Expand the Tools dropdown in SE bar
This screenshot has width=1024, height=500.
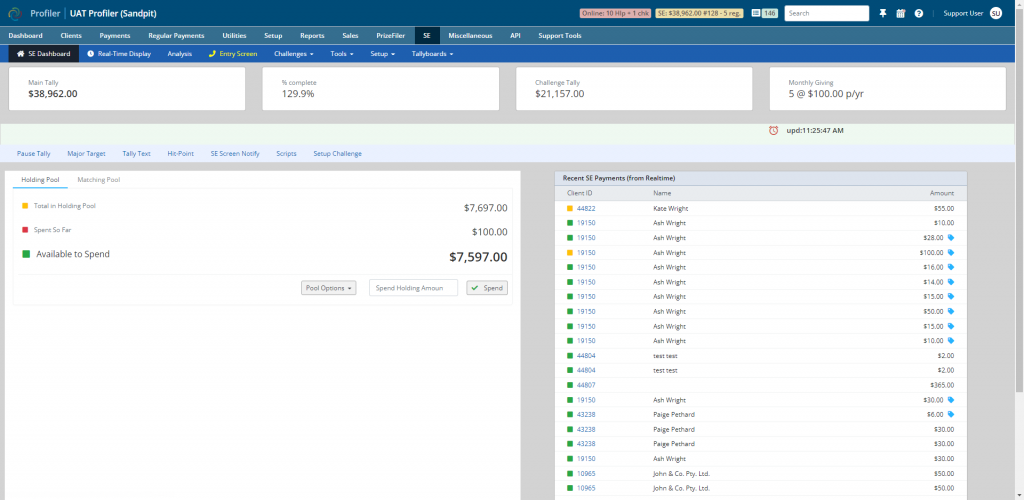tap(342, 54)
